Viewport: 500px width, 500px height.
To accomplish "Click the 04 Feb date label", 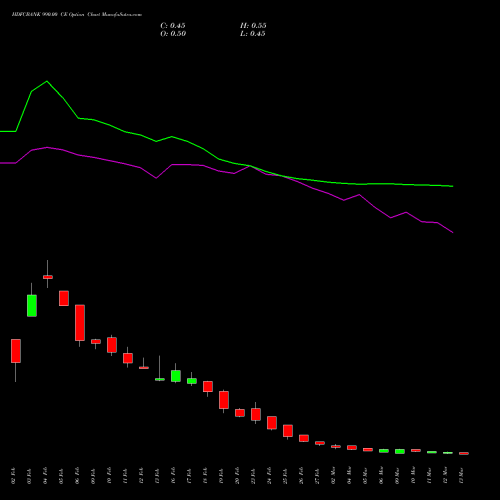I will click(45, 476).
